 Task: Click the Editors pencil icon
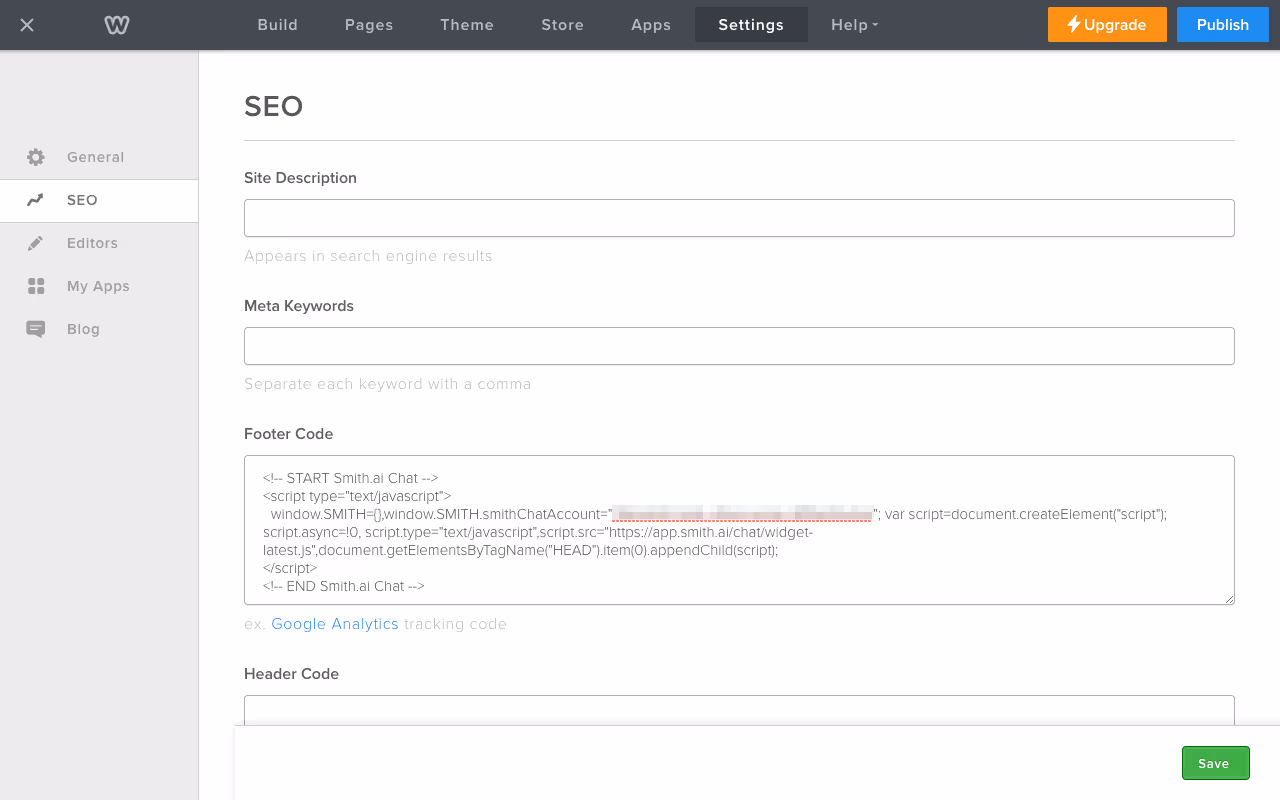36,243
